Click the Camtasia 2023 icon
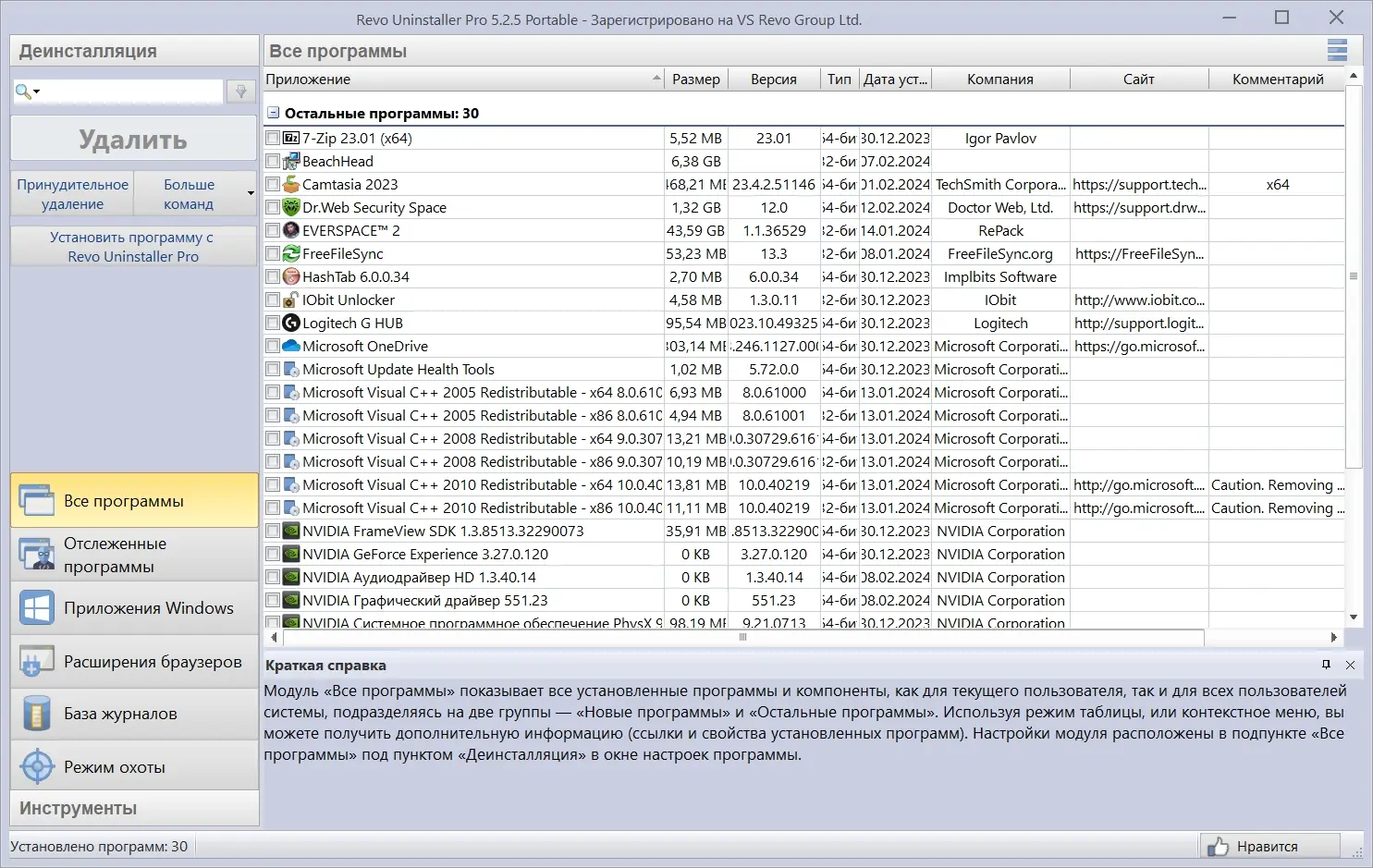 point(291,184)
